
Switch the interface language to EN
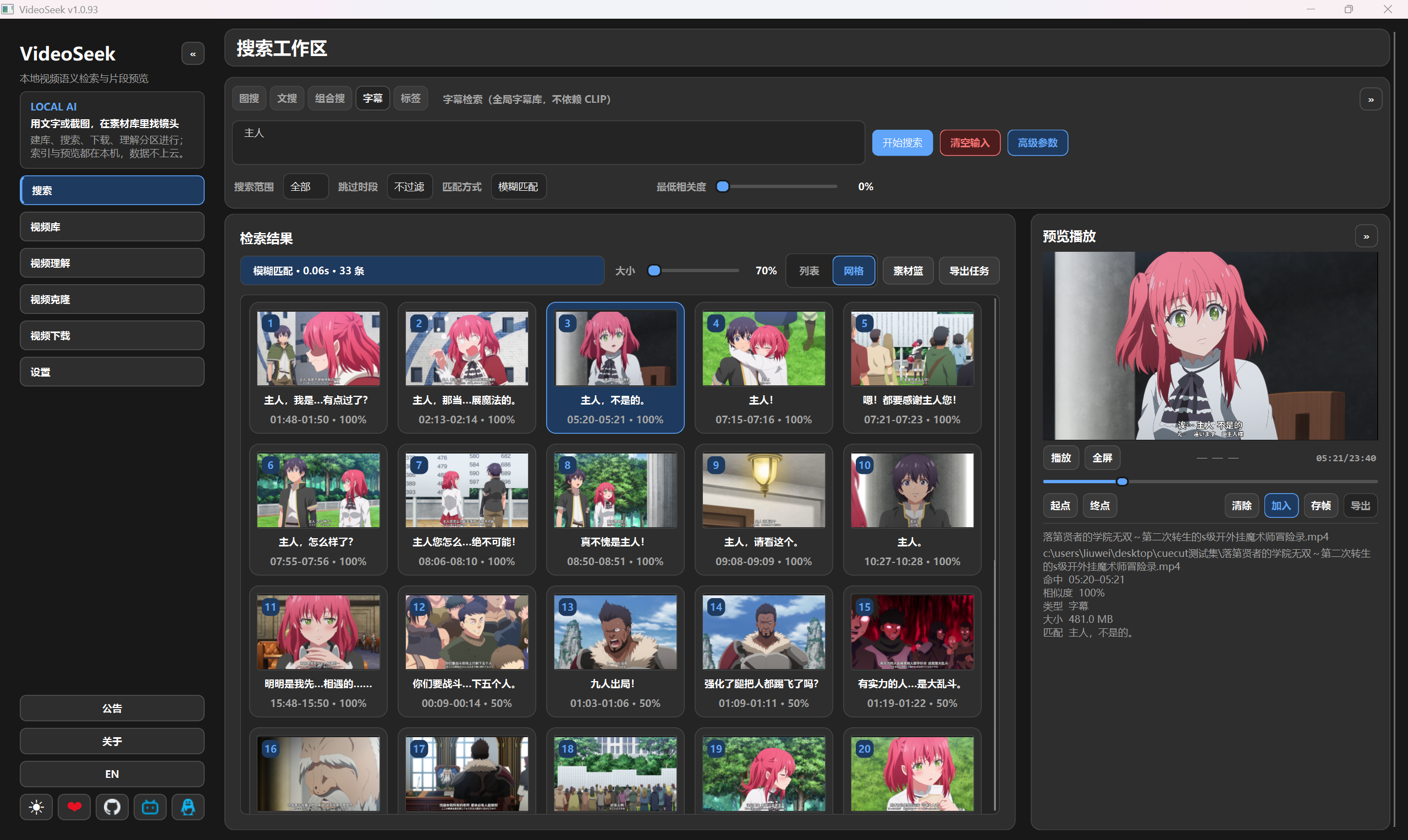(112, 774)
